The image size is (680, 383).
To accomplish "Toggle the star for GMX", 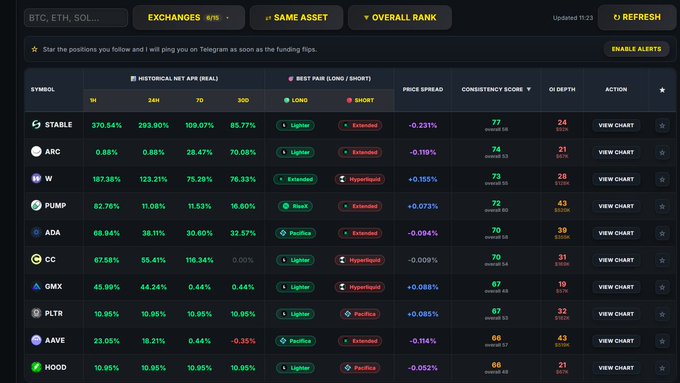I will pyautogui.click(x=662, y=287).
